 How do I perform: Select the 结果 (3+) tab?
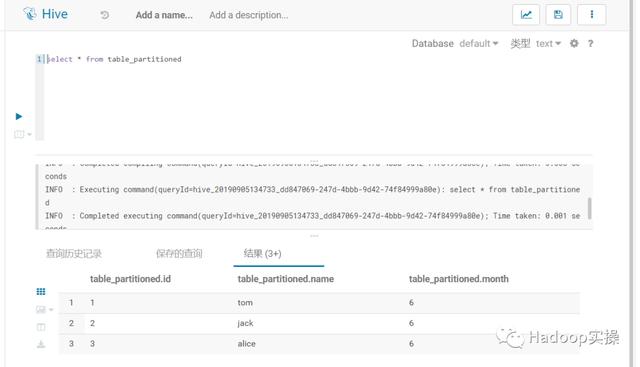click(262, 254)
